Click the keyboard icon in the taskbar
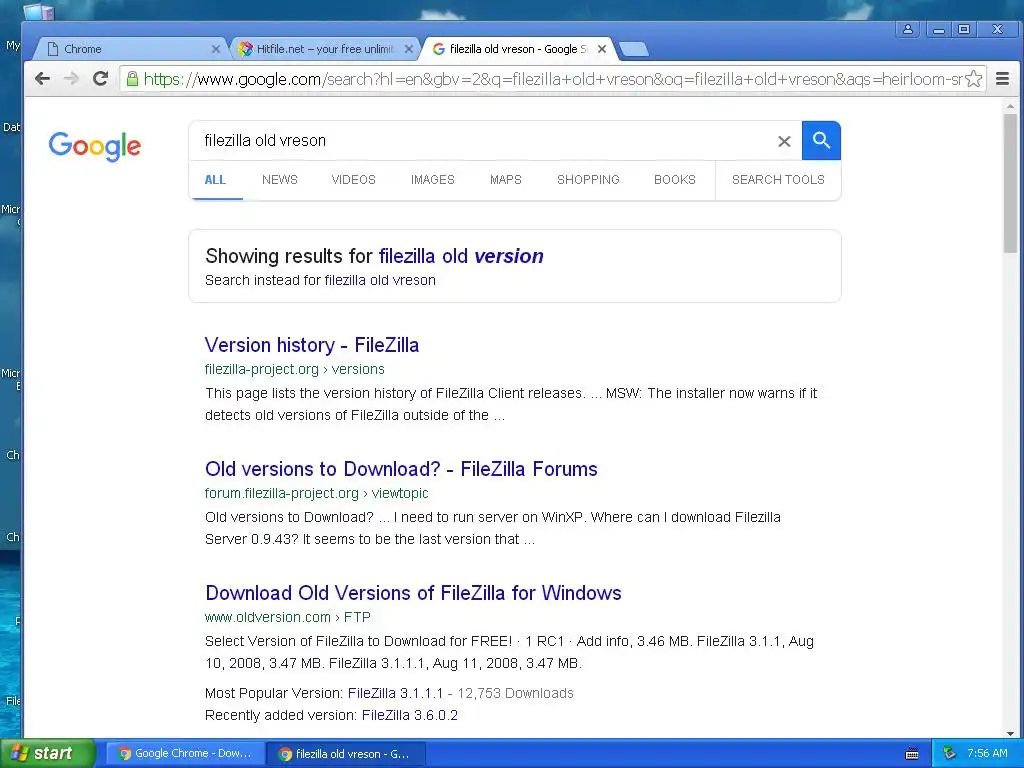 [x=912, y=754]
